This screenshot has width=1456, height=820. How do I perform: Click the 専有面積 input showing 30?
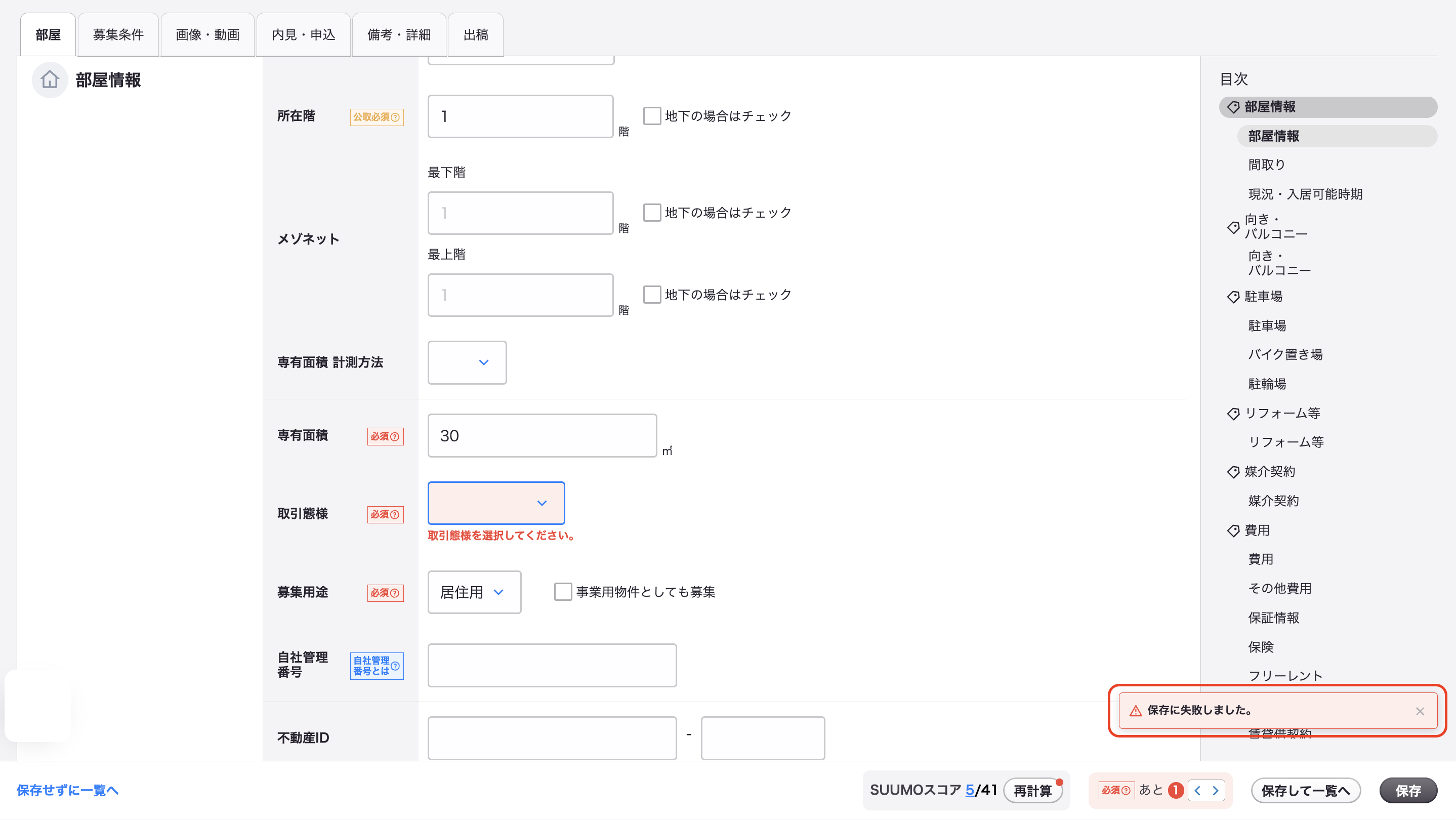[542, 435]
